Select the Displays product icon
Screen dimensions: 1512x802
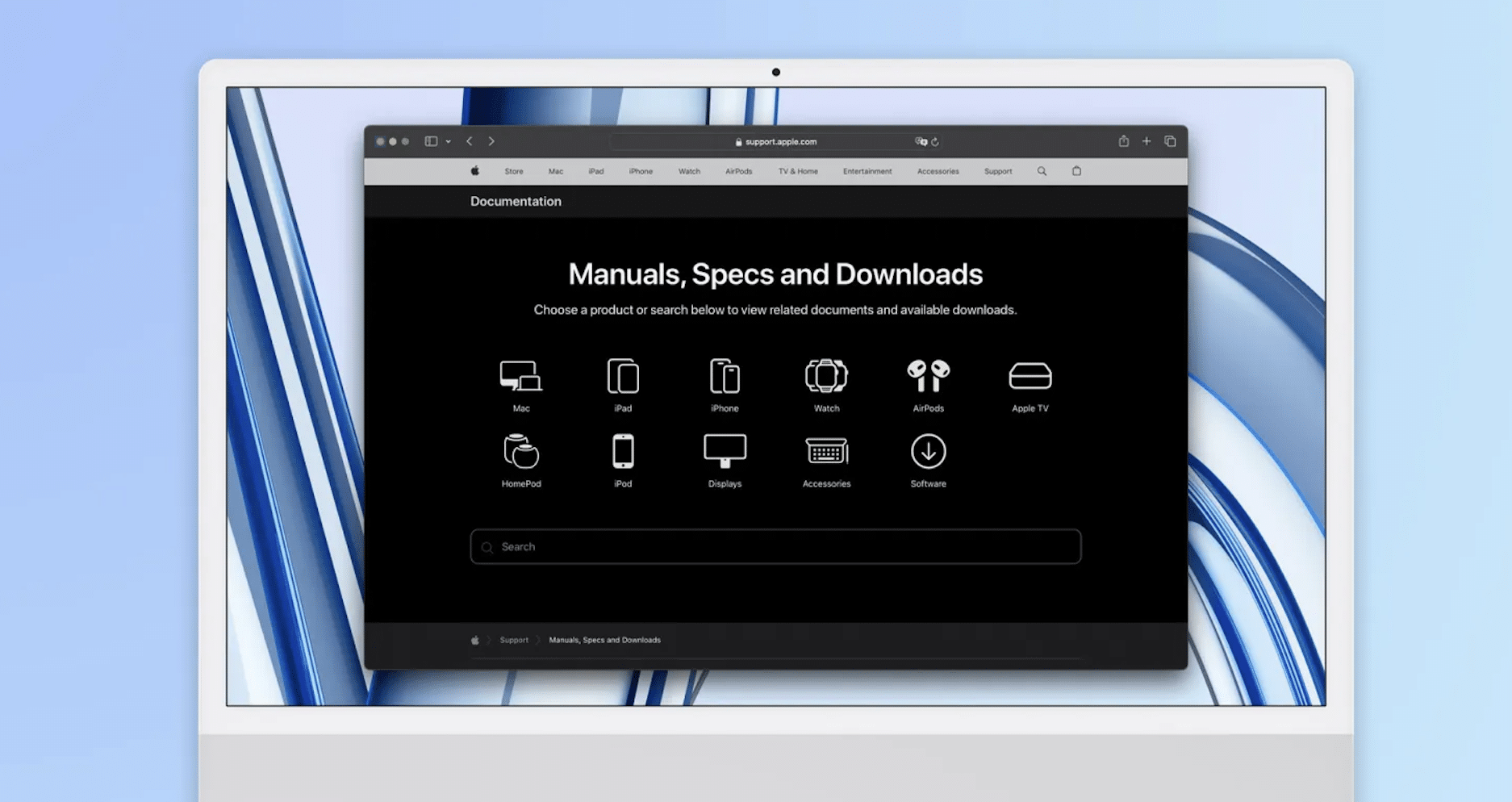pos(725,452)
